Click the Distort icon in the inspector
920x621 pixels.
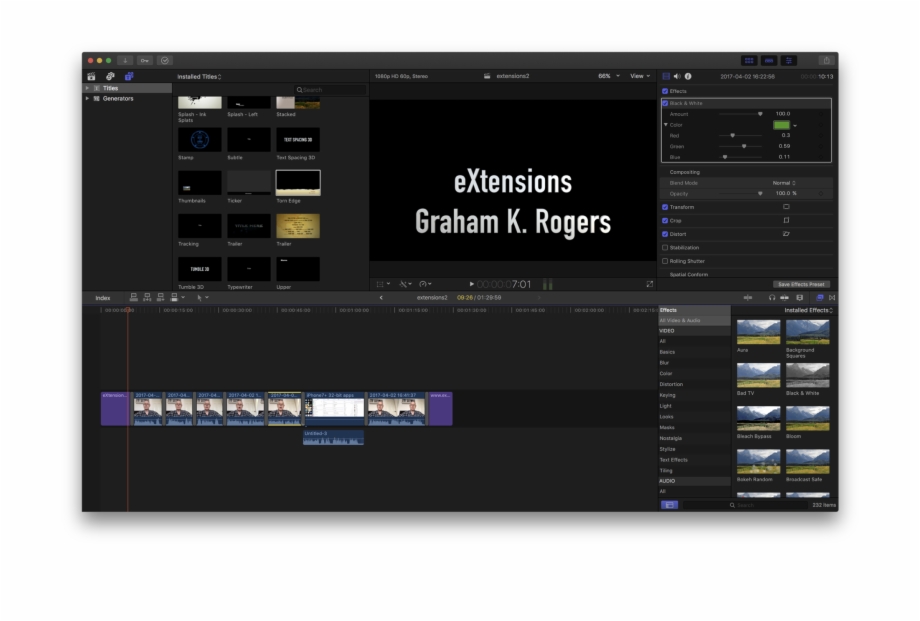[x=788, y=234]
